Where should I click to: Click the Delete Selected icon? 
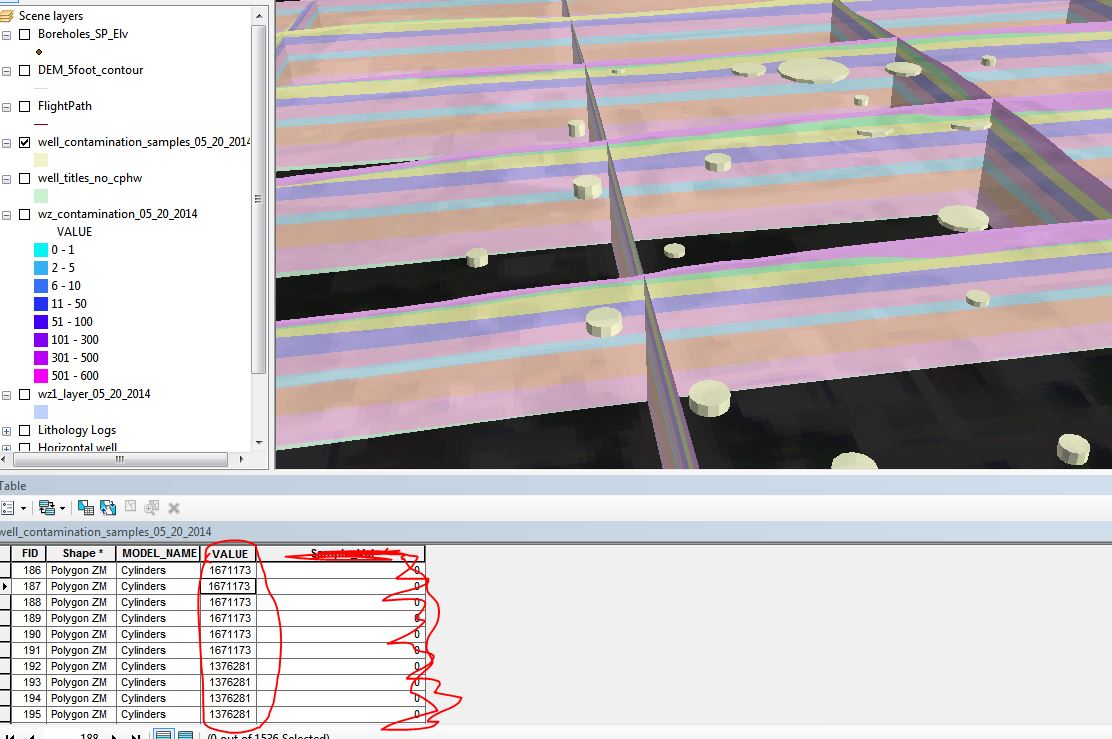[x=174, y=508]
